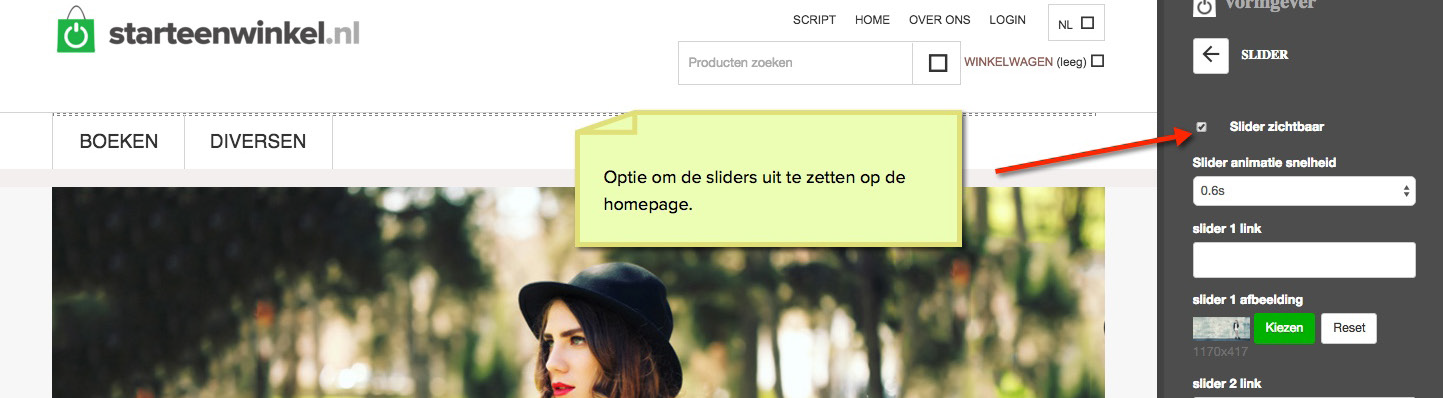Viewport: 1443px width, 398px height.
Task: Click the green Kiezen button
Action: [1284, 328]
